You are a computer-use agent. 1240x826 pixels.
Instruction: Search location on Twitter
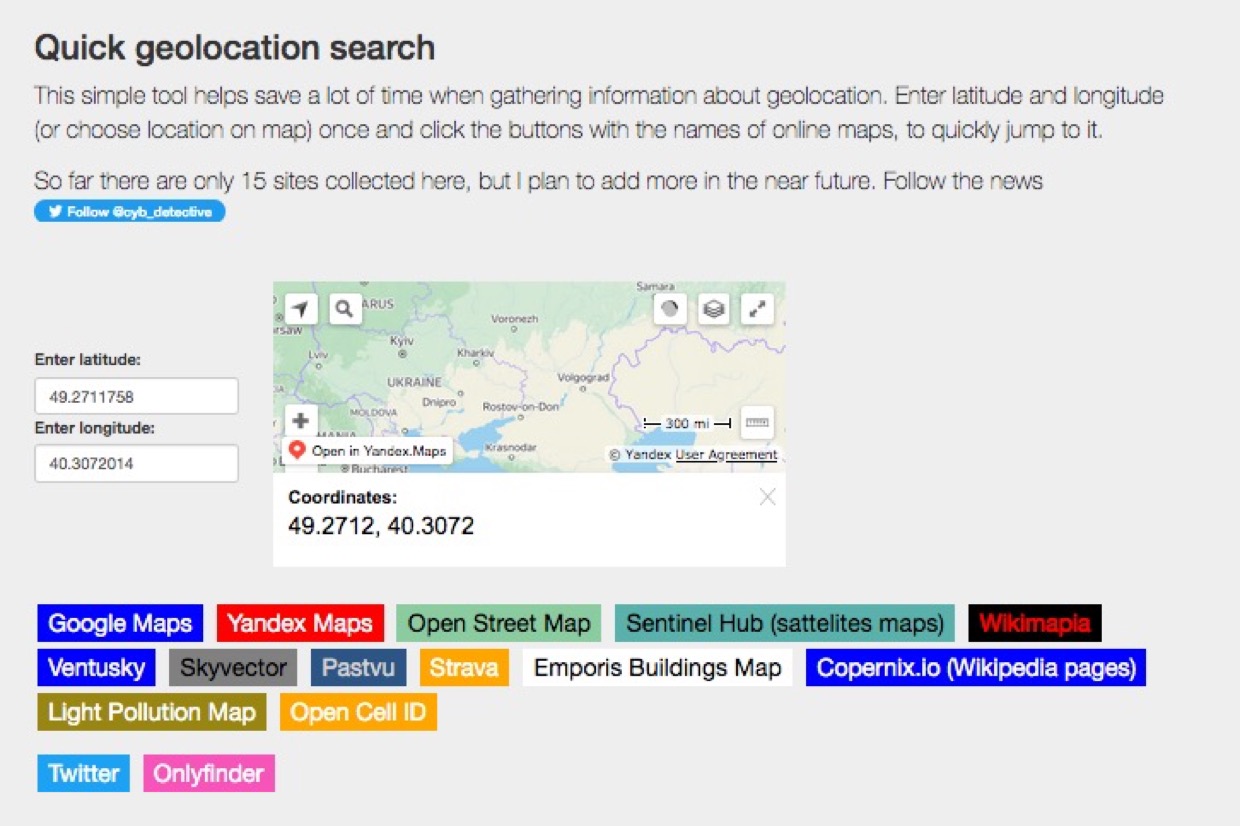[x=84, y=773]
